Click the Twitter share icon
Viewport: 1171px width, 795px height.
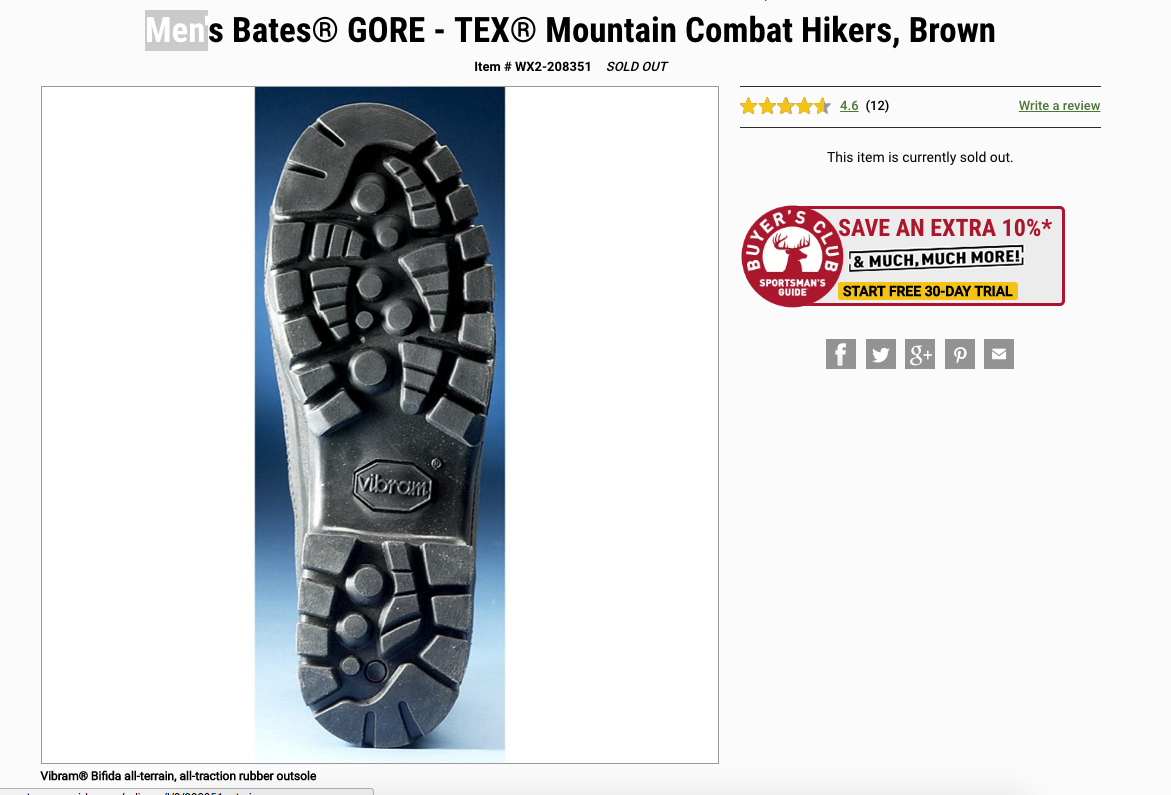[880, 354]
